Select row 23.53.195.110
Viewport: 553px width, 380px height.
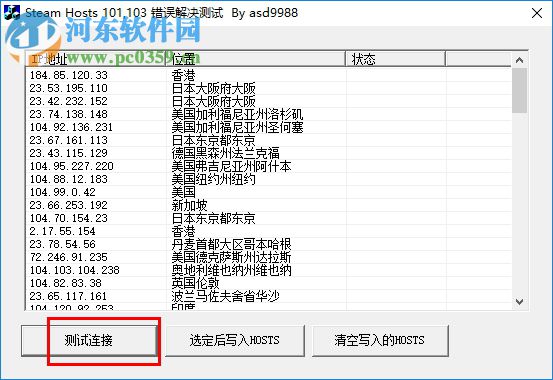[x=269, y=88]
